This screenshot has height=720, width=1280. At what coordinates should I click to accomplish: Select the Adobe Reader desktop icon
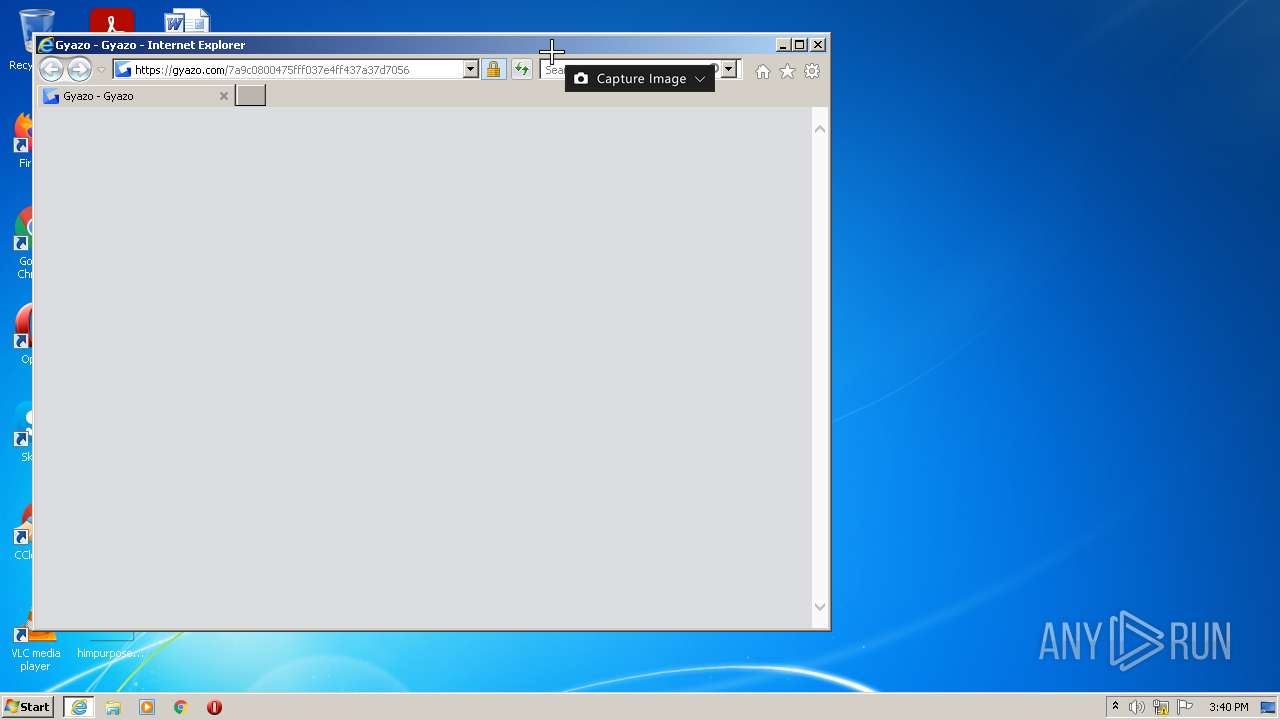coord(112,19)
